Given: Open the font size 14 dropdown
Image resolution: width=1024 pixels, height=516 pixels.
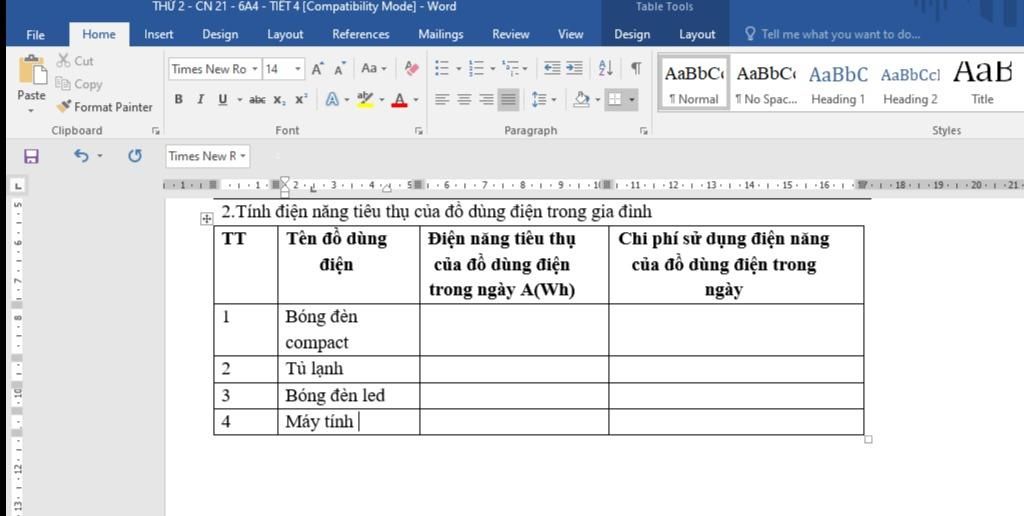Looking at the screenshot, I should click(298, 69).
